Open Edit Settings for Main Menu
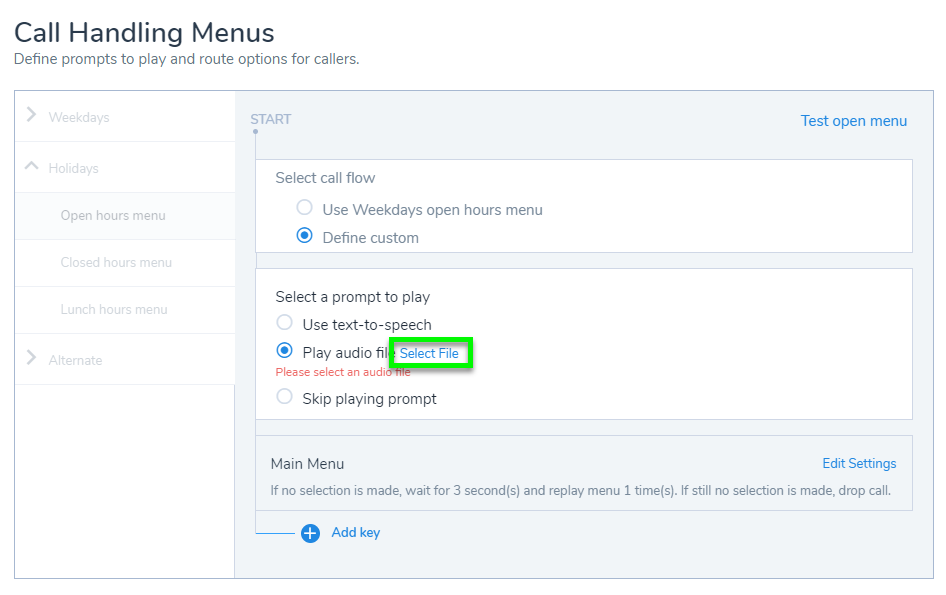The image size is (946, 595). 859,463
